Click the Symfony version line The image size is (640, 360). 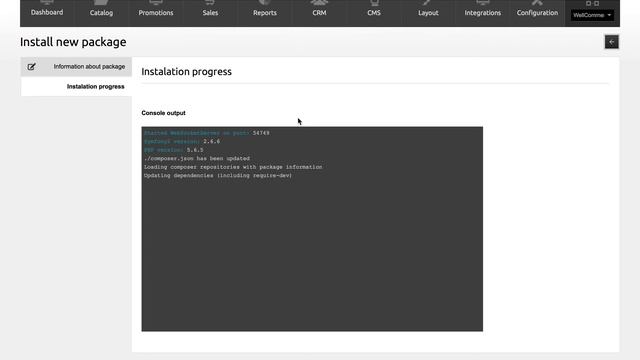(182, 141)
